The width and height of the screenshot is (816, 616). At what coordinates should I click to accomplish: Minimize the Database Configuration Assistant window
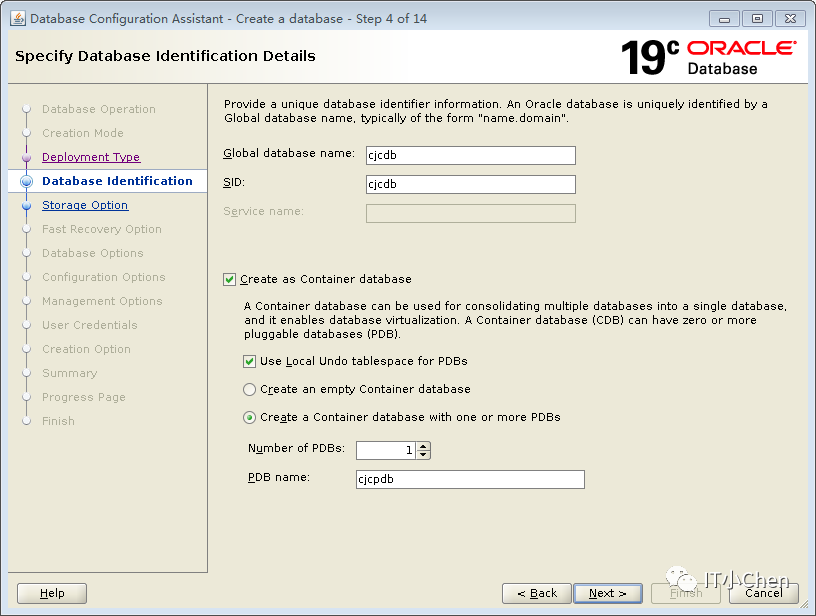[724, 19]
